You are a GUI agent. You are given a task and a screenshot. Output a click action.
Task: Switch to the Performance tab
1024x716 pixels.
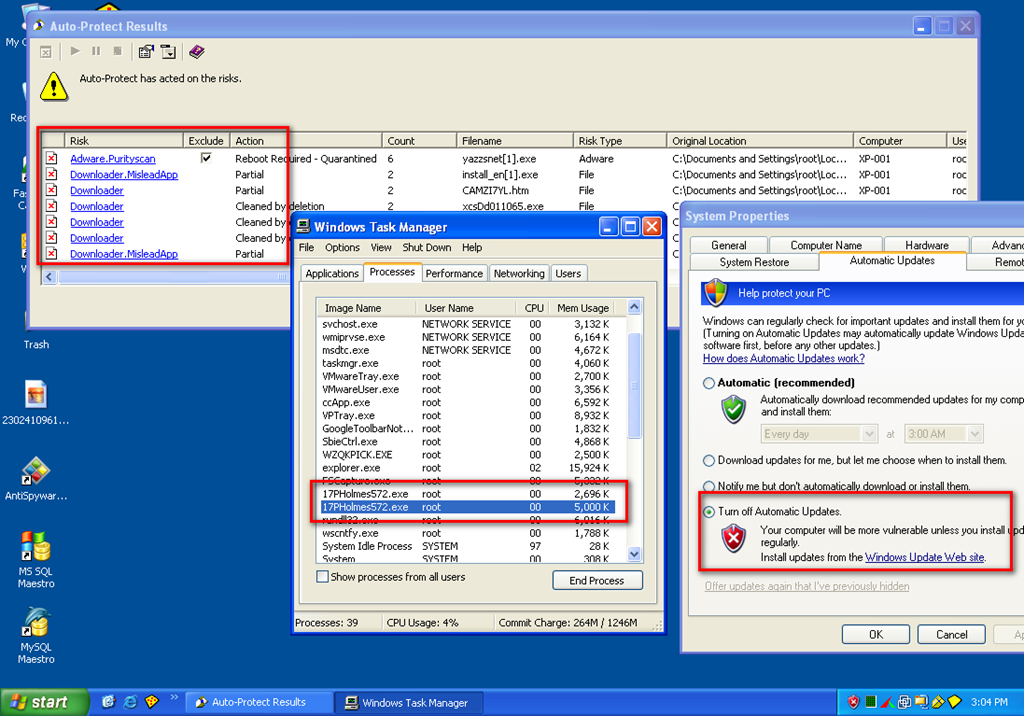454,274
